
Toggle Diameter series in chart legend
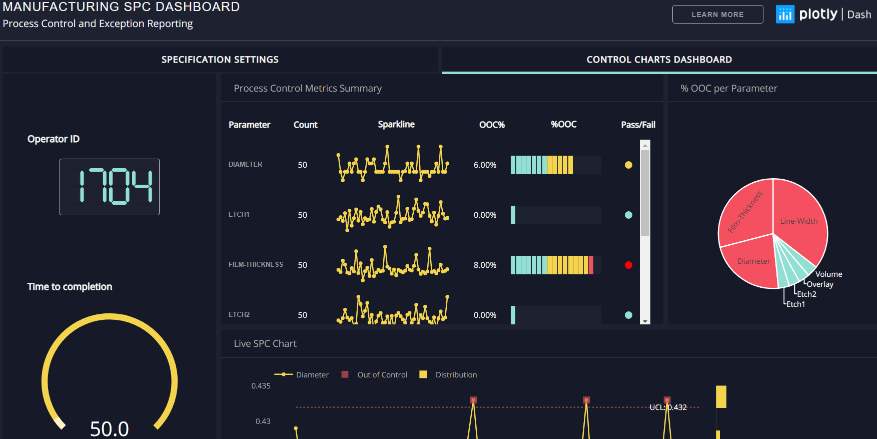coord(301,375)
